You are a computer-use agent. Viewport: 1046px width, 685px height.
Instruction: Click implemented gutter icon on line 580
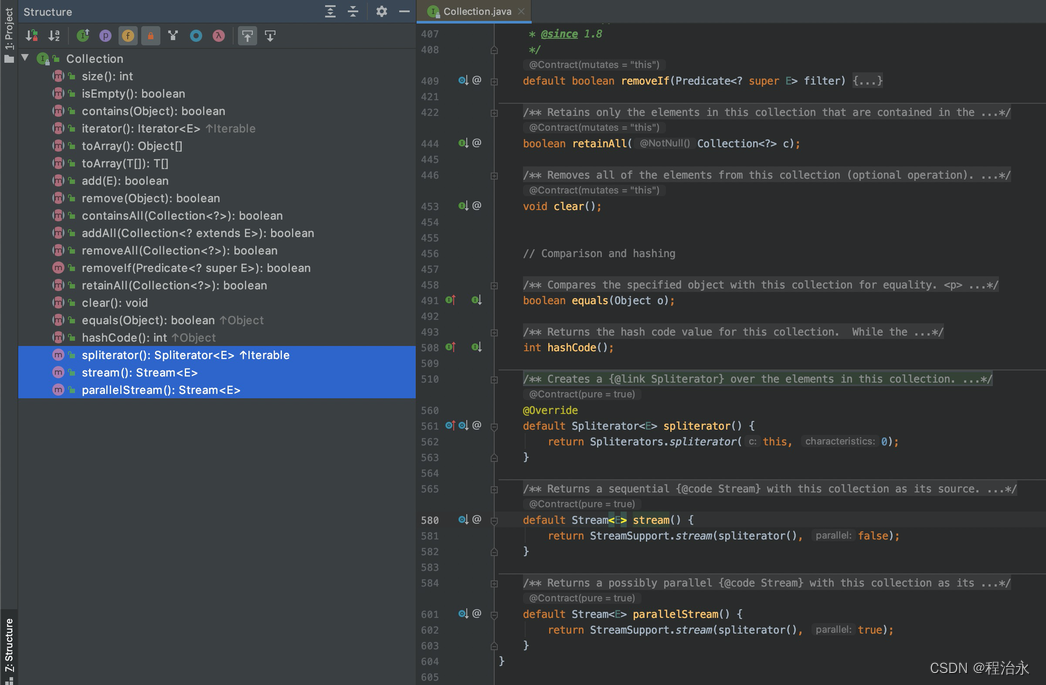463,519
